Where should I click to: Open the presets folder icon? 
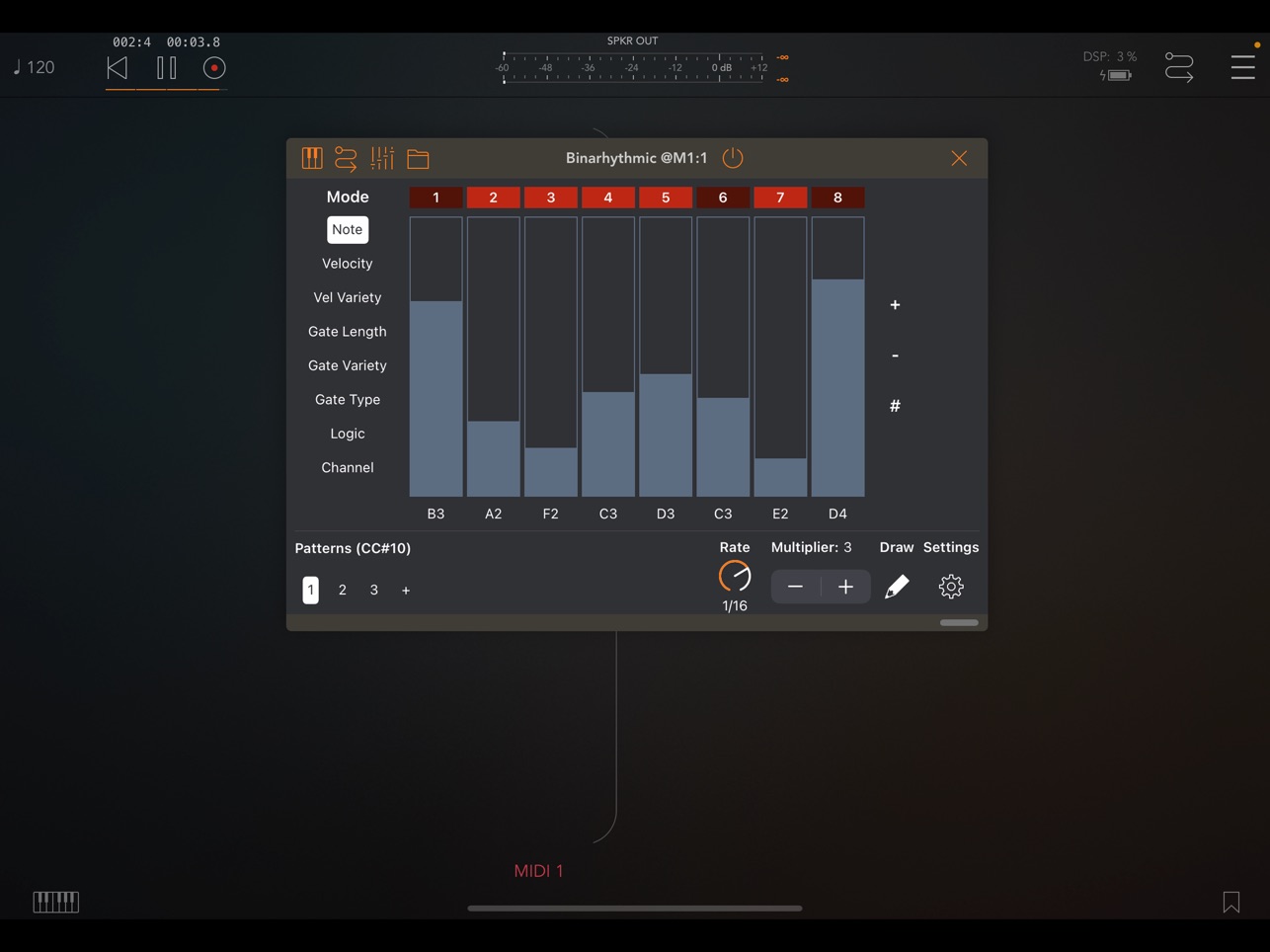[418, 158]
